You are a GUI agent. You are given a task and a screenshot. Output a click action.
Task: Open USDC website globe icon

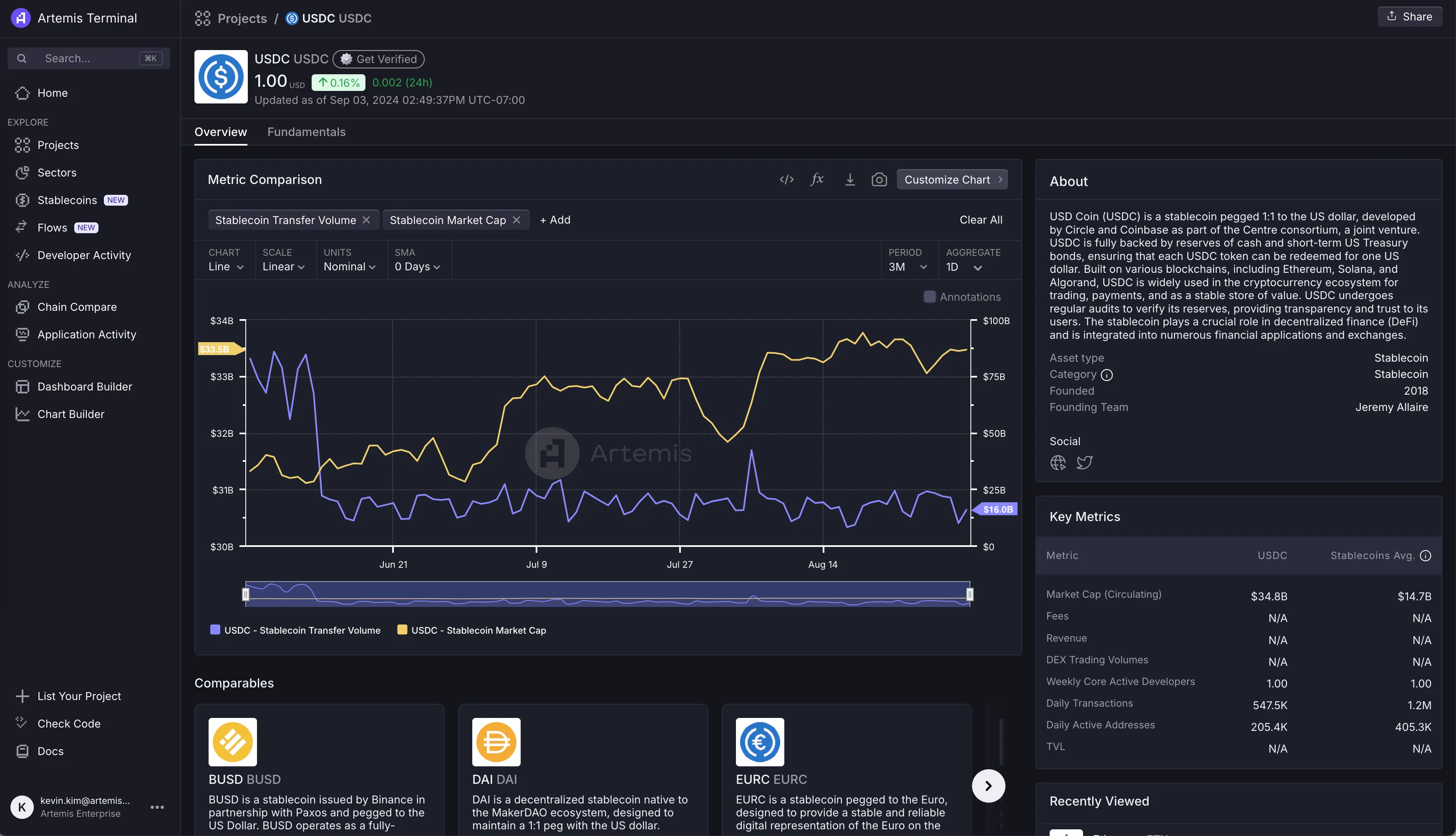pyautogui.click(x=1058, y=463)
